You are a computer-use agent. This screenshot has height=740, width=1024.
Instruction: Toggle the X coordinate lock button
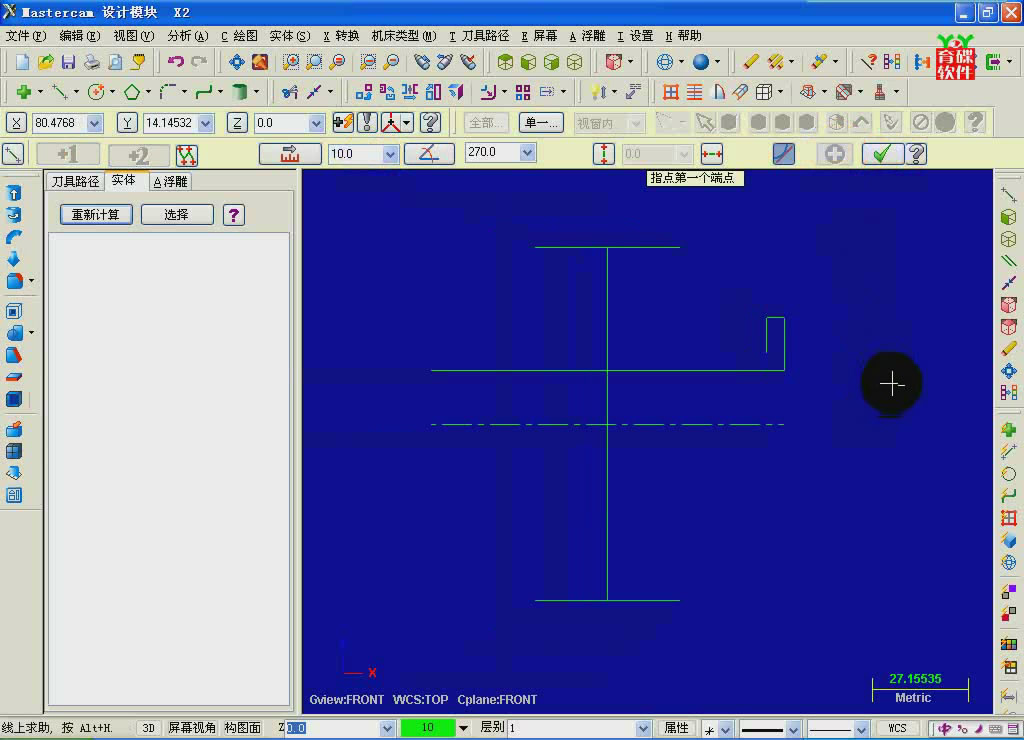pos(16,123)
